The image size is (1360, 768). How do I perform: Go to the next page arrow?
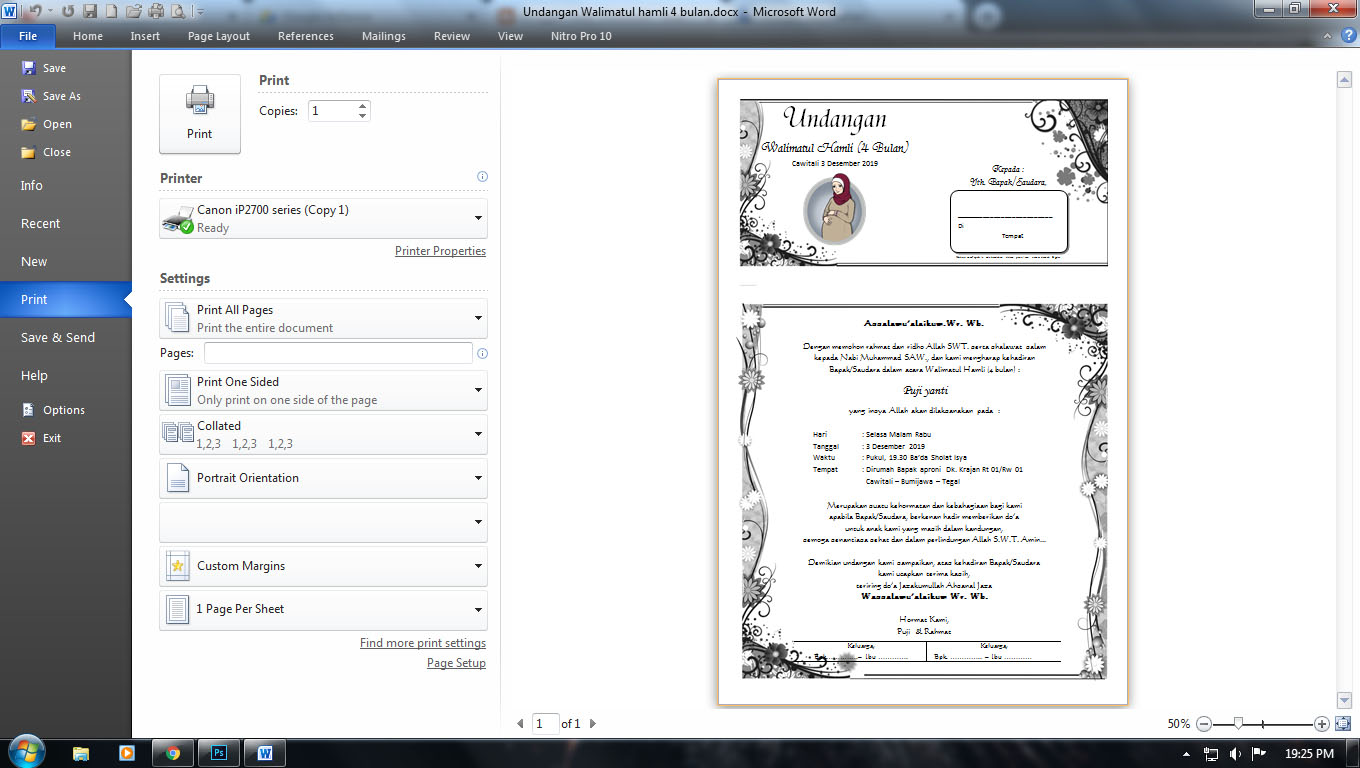[x=593, y=723]
